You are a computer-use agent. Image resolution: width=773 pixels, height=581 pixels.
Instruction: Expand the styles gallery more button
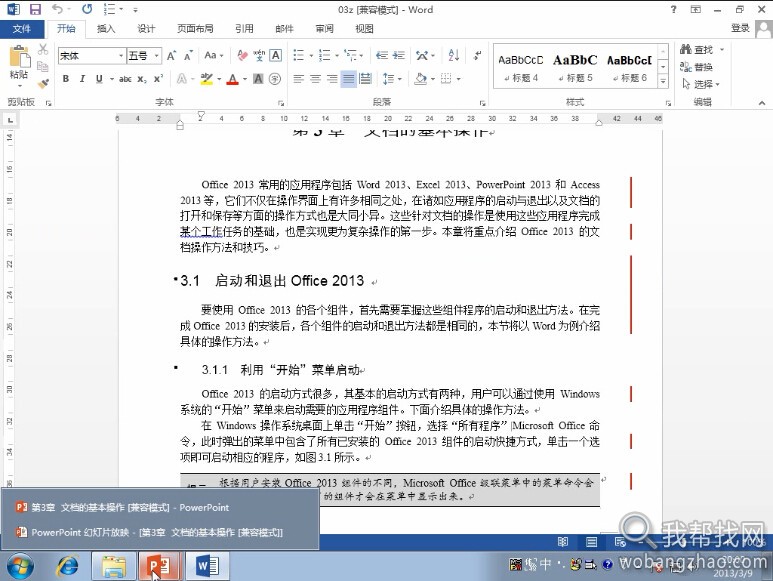[x=664, y=81]
